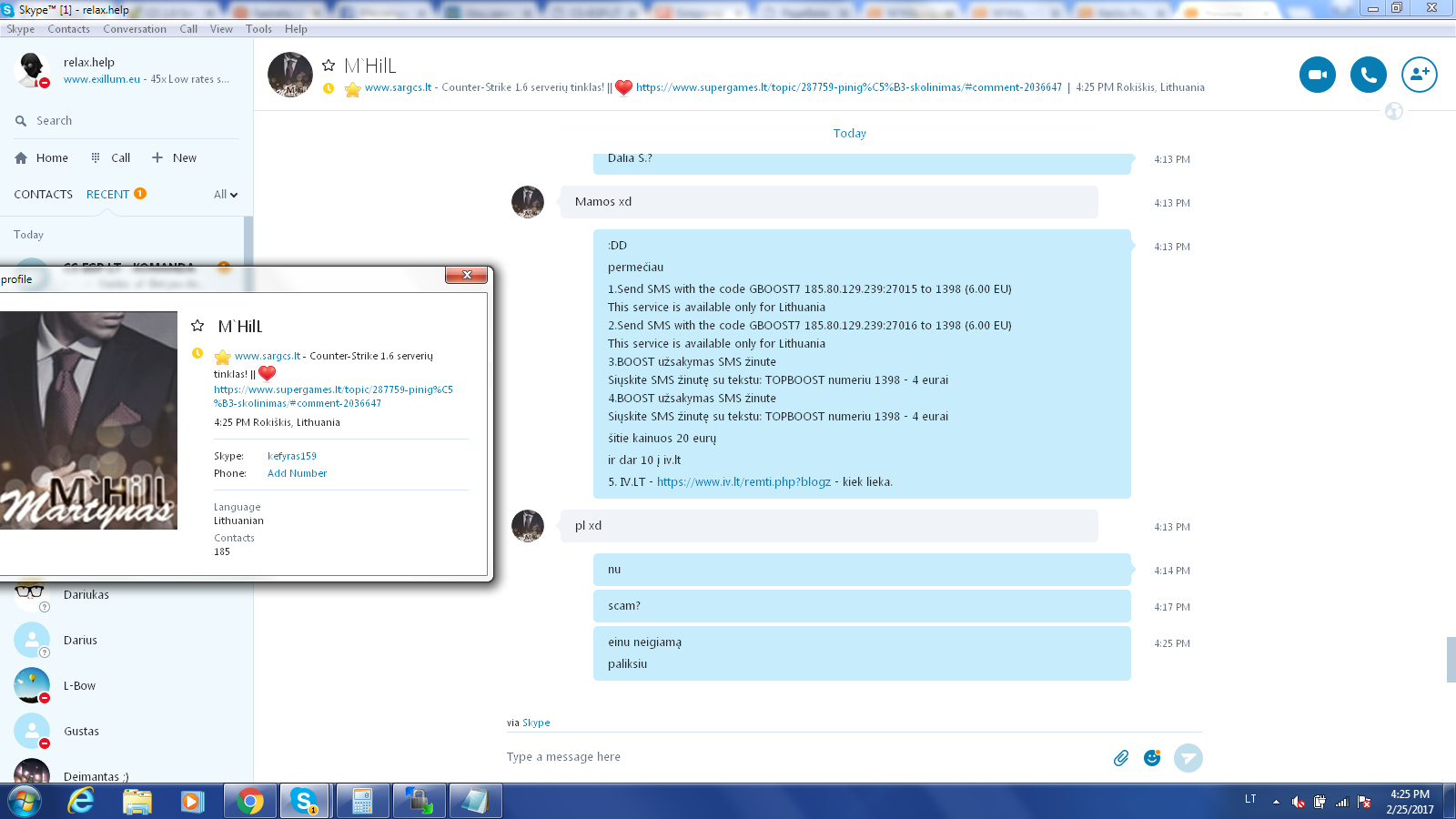Click the 'pl xd' message avatar
Image resolution: width=1456 pixels, height=819 pixels.
pos(528,526)
